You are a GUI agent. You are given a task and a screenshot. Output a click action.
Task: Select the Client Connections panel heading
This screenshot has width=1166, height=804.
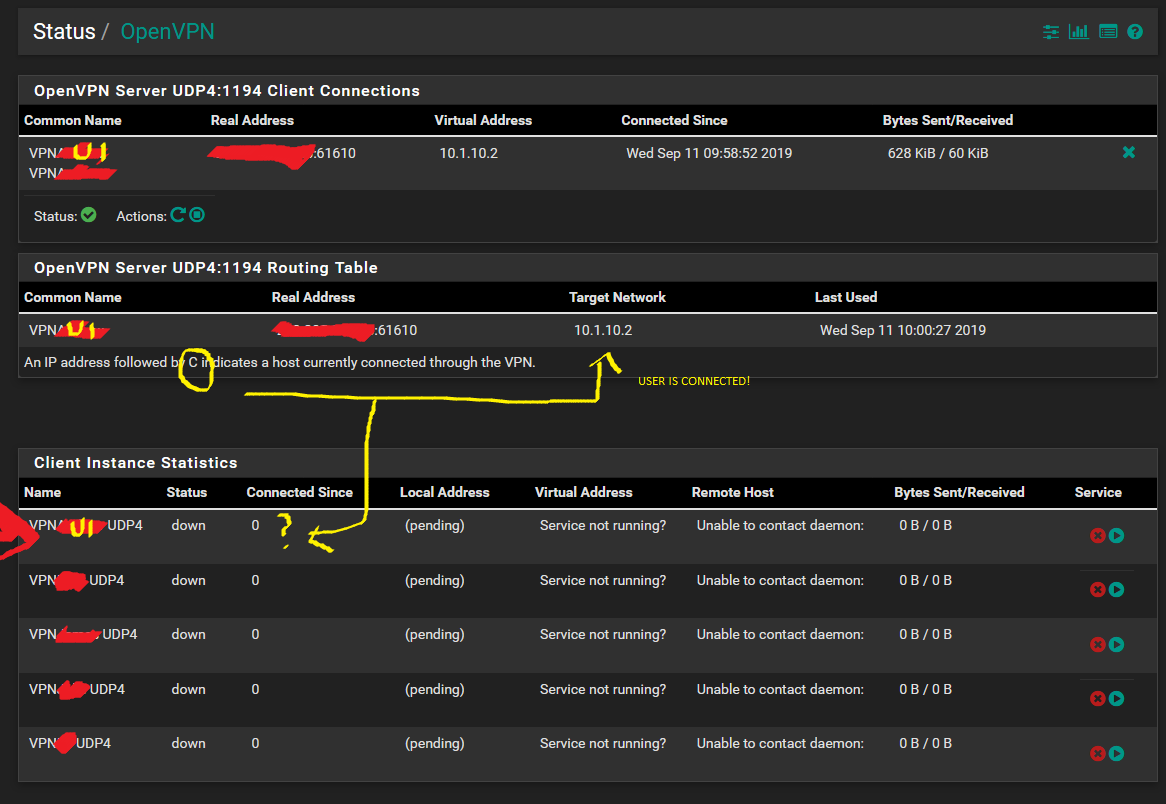click(x=227, y=91)
